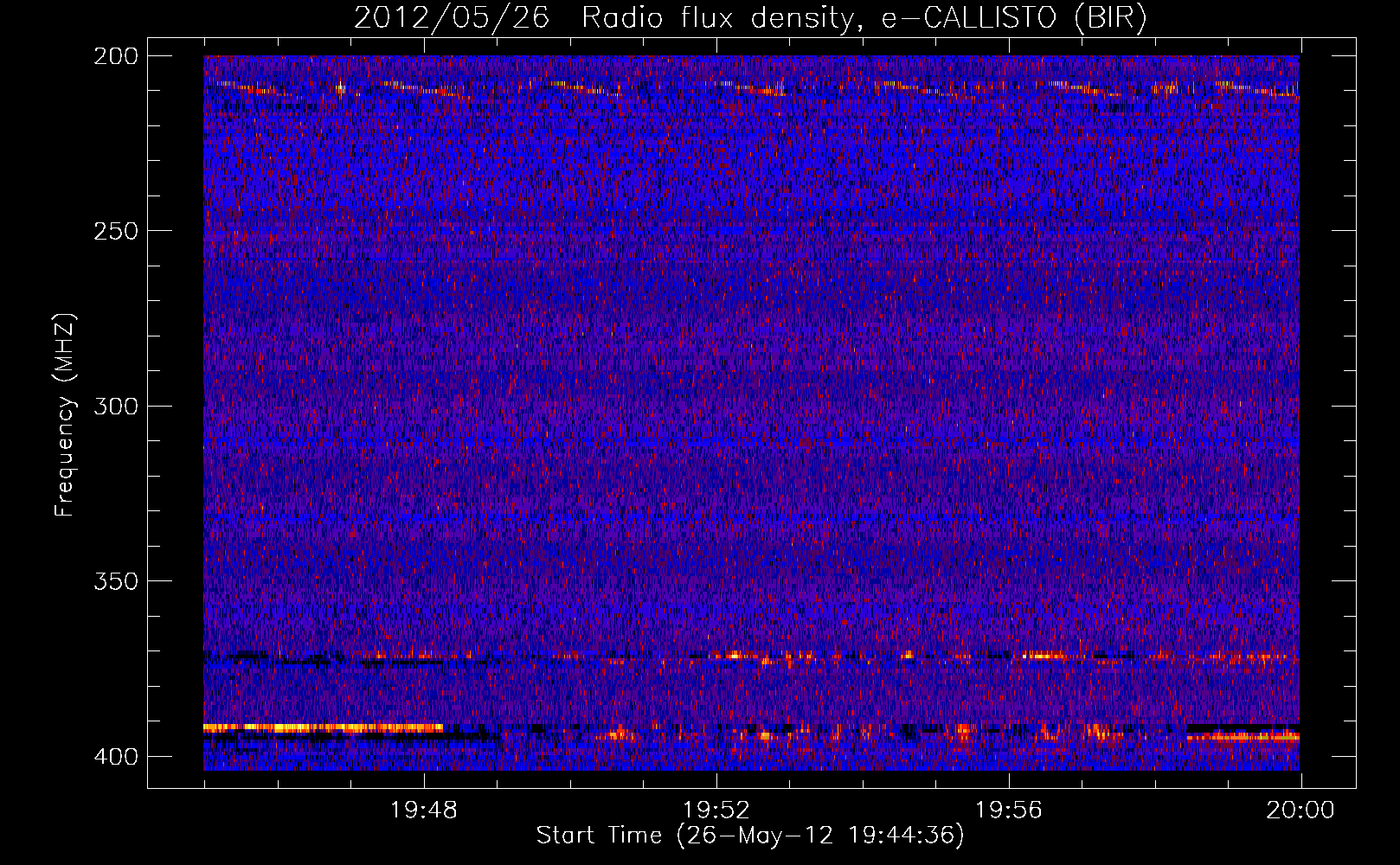This screenshot has height=865, width=1400.
Task: Click the "Start Time (26-May-12 19:44:36)" label
Action: click(x=750, y=836)
